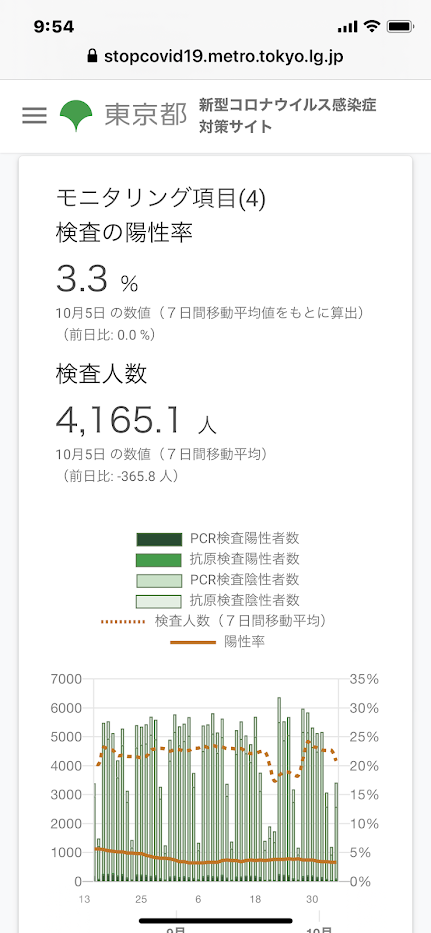Screen dimensions: 431x933
Task: Click the dark green PCR positive swatch
Action: pyautogui.click(x=158, y=540)
